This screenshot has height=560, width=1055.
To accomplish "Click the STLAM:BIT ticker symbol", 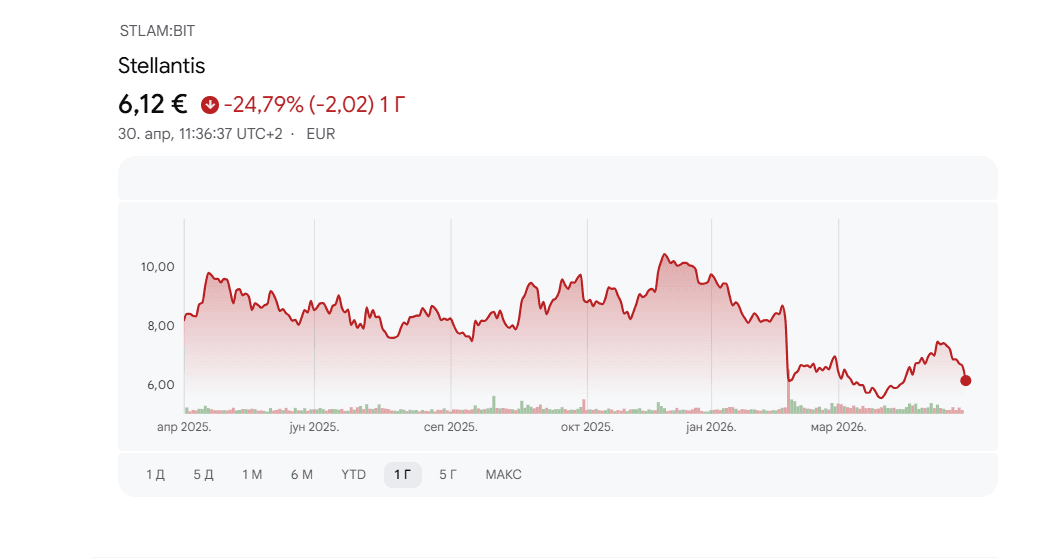I will click(x=157, y=31).
